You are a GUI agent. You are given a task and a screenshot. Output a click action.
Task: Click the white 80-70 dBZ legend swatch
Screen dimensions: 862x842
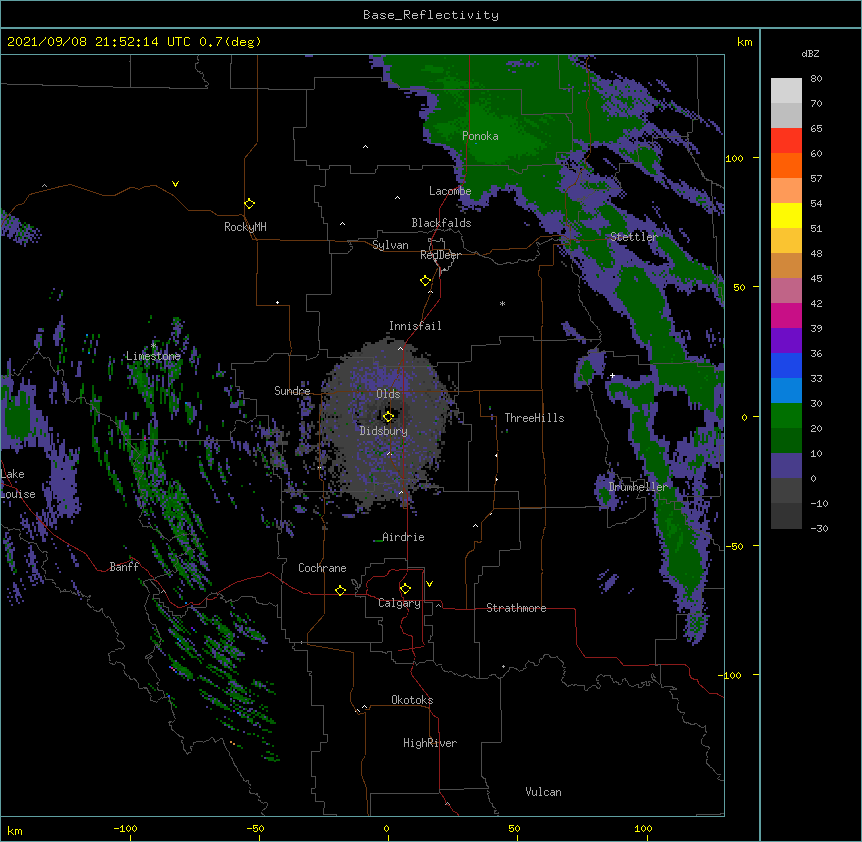[786, 91]
